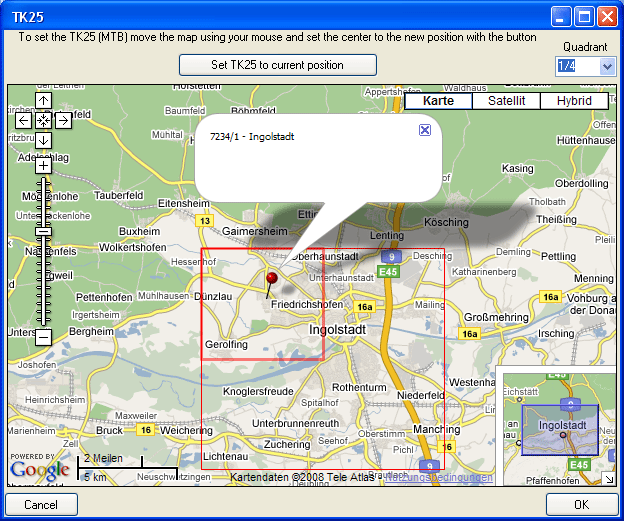Open the Nutzungsbedingungen link
This screenshot has width=624, height=521.
[438, 477]
